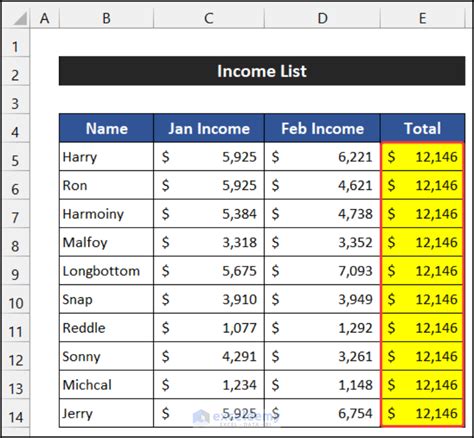Click Harmoiny's Jan Income 5,384

click(209, 214)
